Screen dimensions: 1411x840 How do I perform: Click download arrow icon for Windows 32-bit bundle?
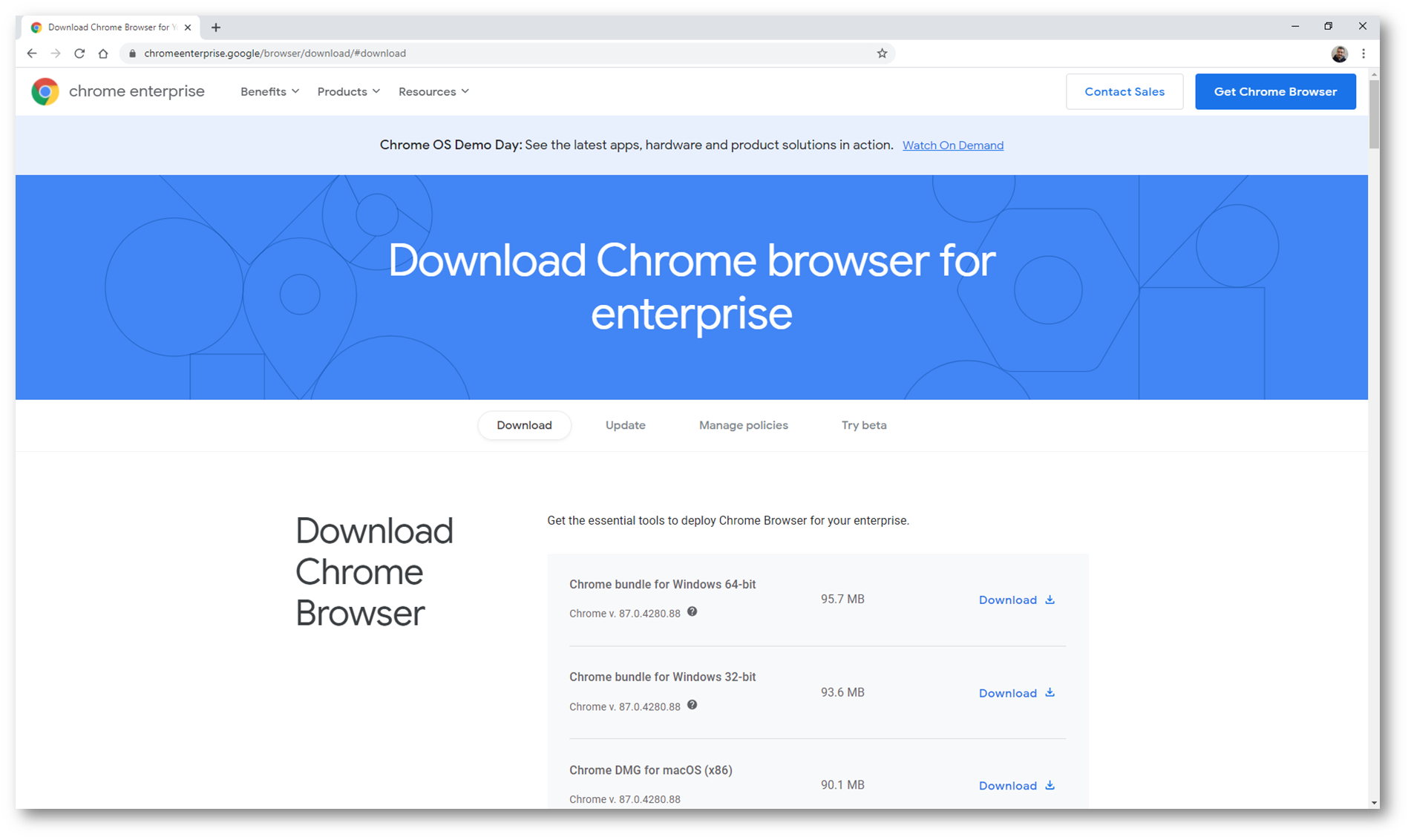tap(1050, 692)
